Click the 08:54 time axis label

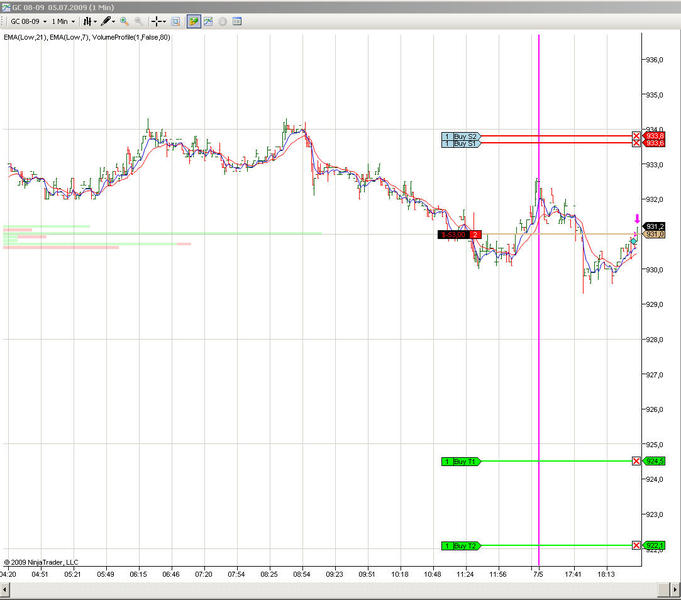tap(301, 574)
